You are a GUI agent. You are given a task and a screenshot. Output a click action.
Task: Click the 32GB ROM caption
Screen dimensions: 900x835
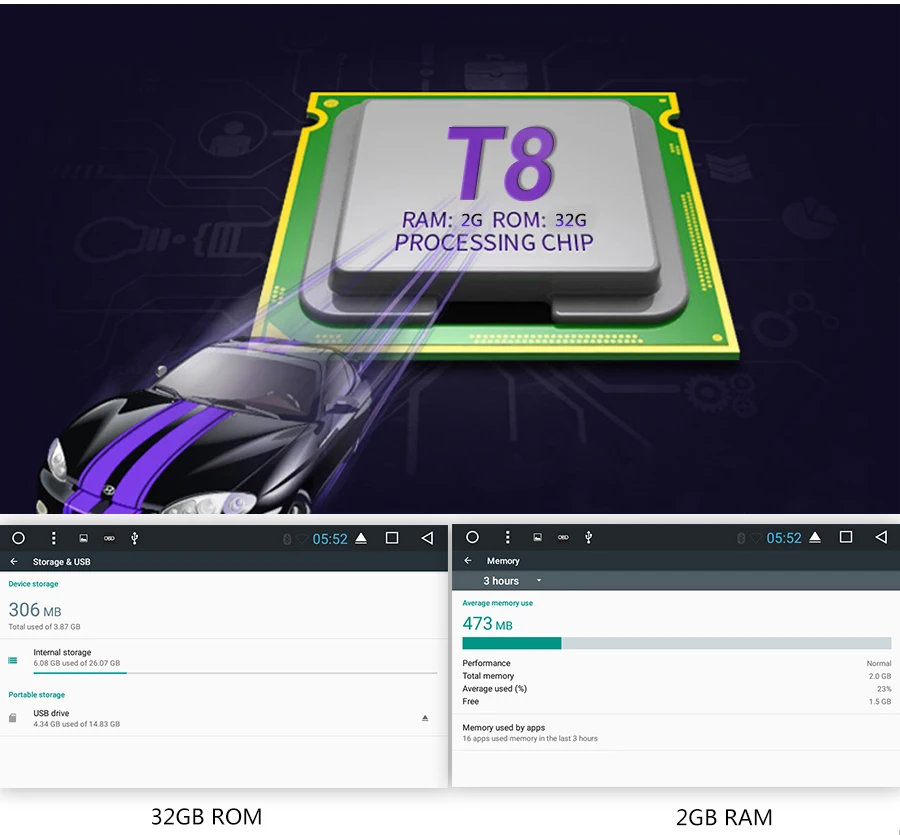pos(206,817)
